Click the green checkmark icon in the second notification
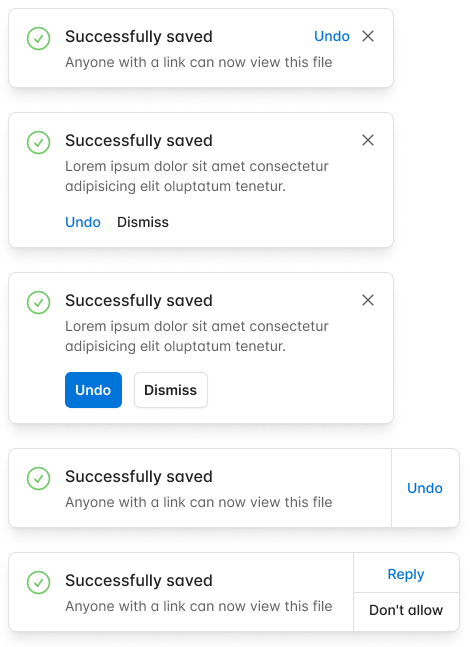This screenshot has height=647, width=470. [38, 142]
